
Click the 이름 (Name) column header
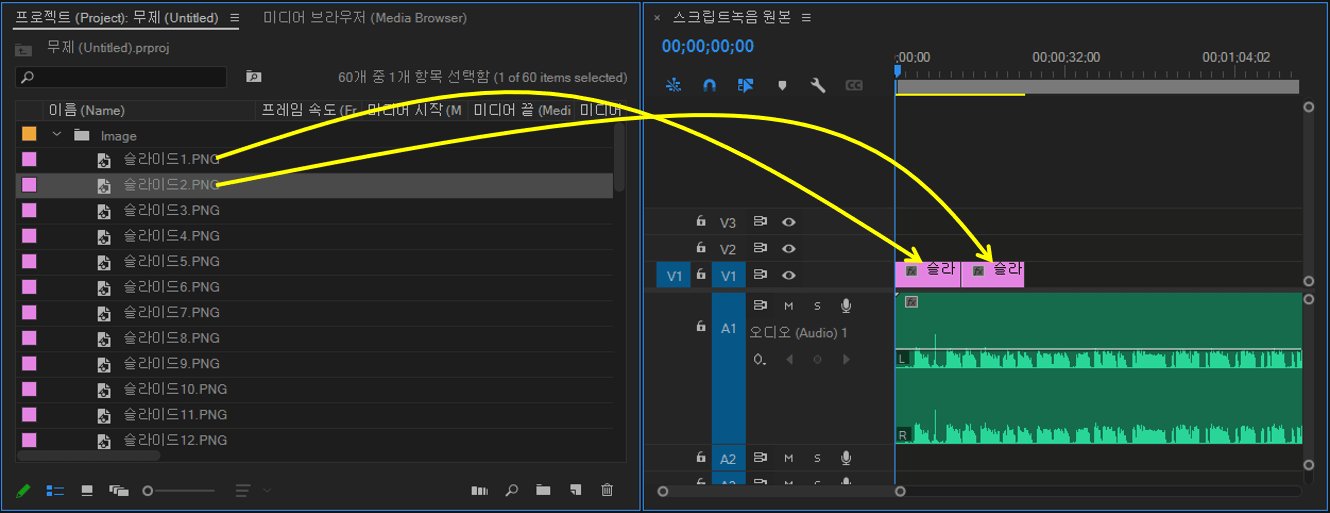click(x=87, y=110)
